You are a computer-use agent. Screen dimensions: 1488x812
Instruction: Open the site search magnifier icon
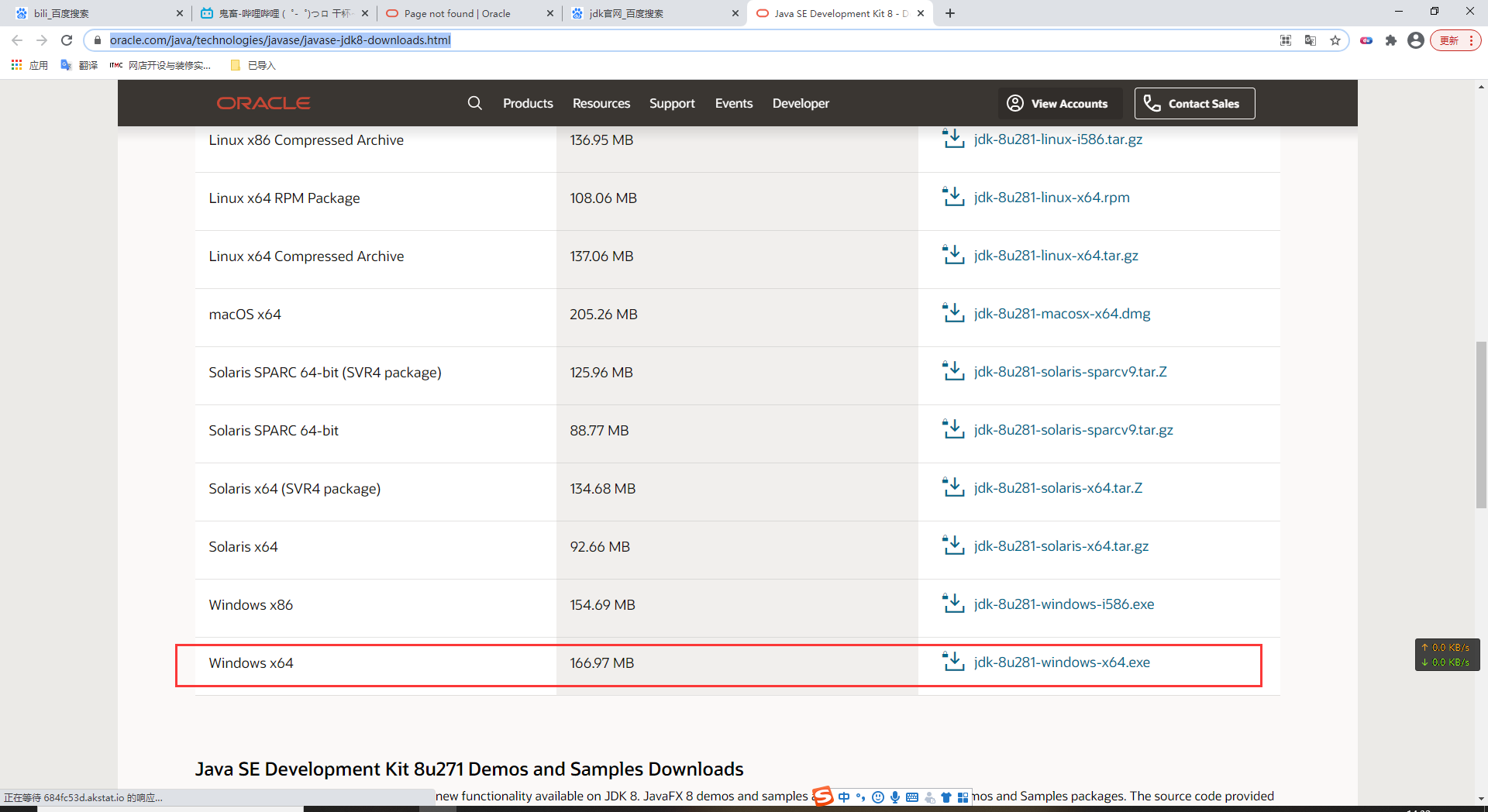[x=475, y=103]
